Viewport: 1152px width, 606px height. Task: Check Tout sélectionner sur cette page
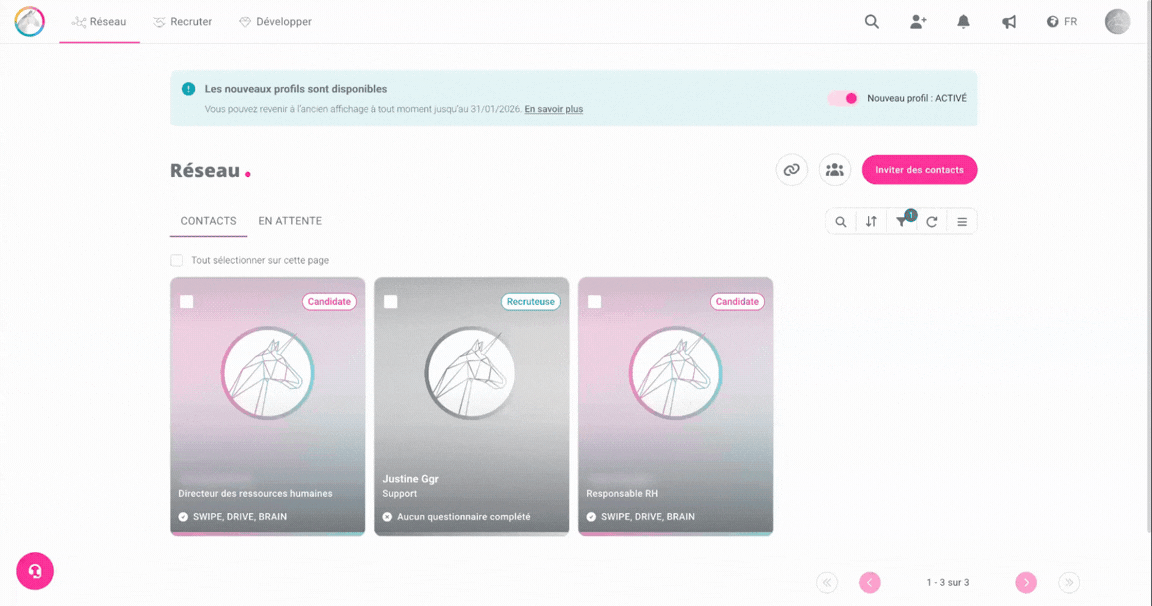tap(177, 260)
